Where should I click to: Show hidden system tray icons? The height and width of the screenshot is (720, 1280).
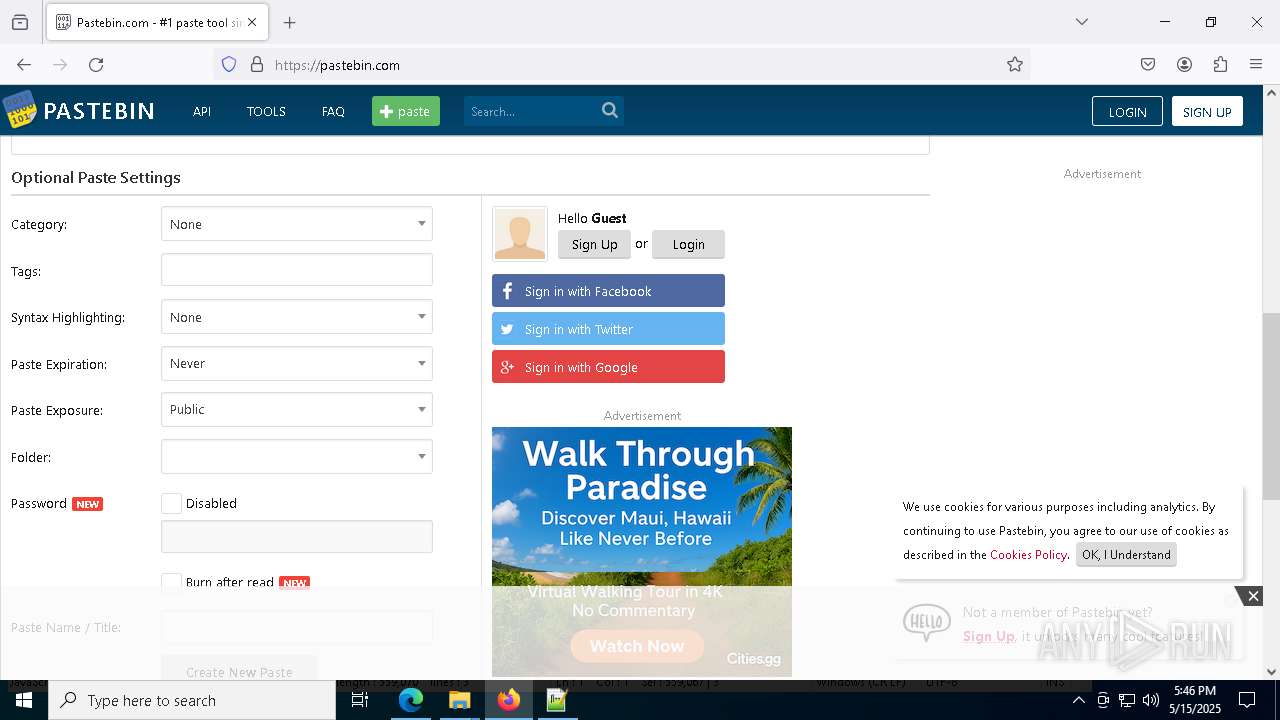1078,700
